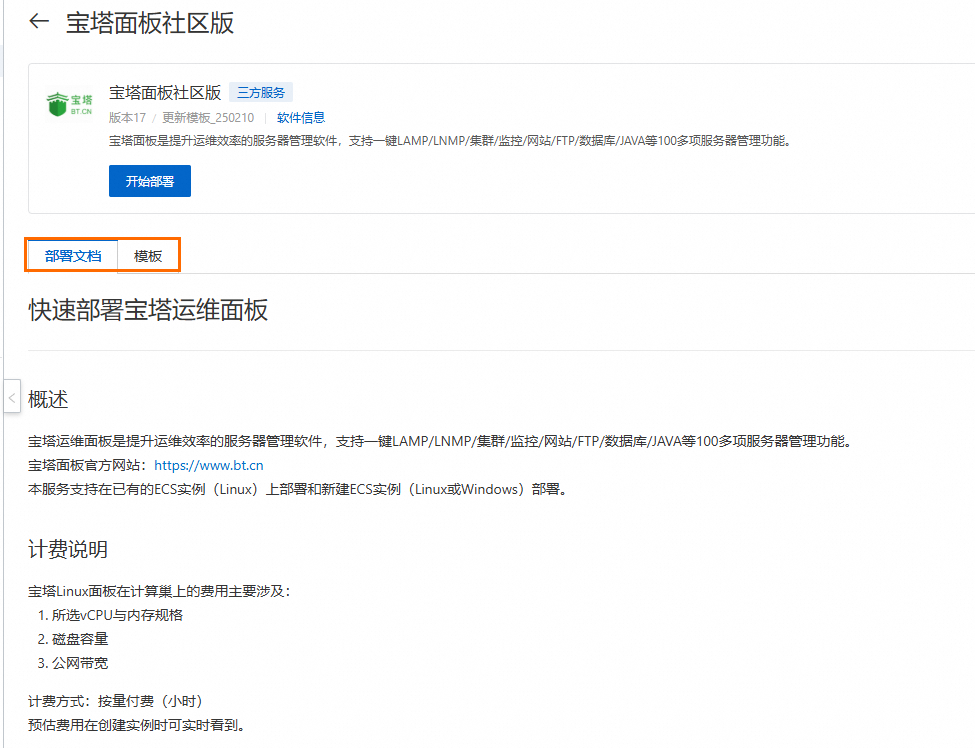The image size is (975, 748).
Task: Collapse the side panel chevron handle
Action: pos(12,397)
